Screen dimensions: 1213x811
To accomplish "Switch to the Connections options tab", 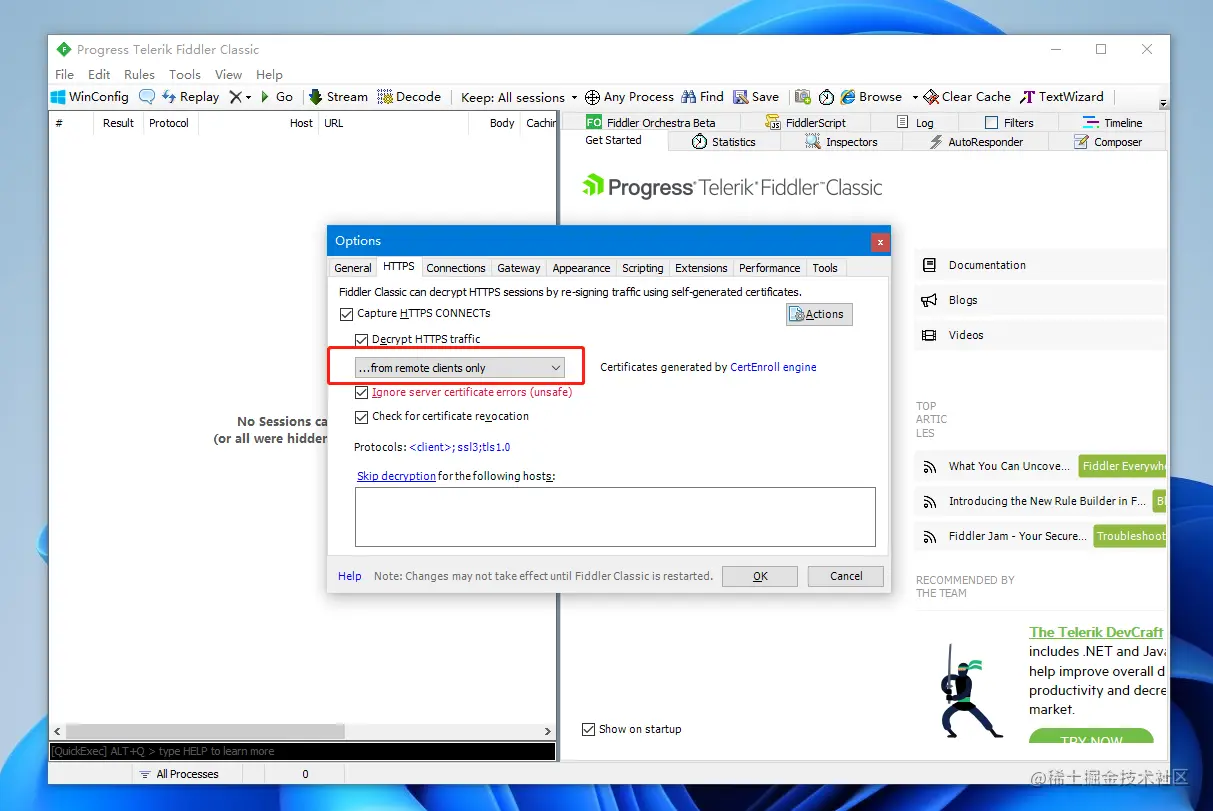I will coord(456,268).
